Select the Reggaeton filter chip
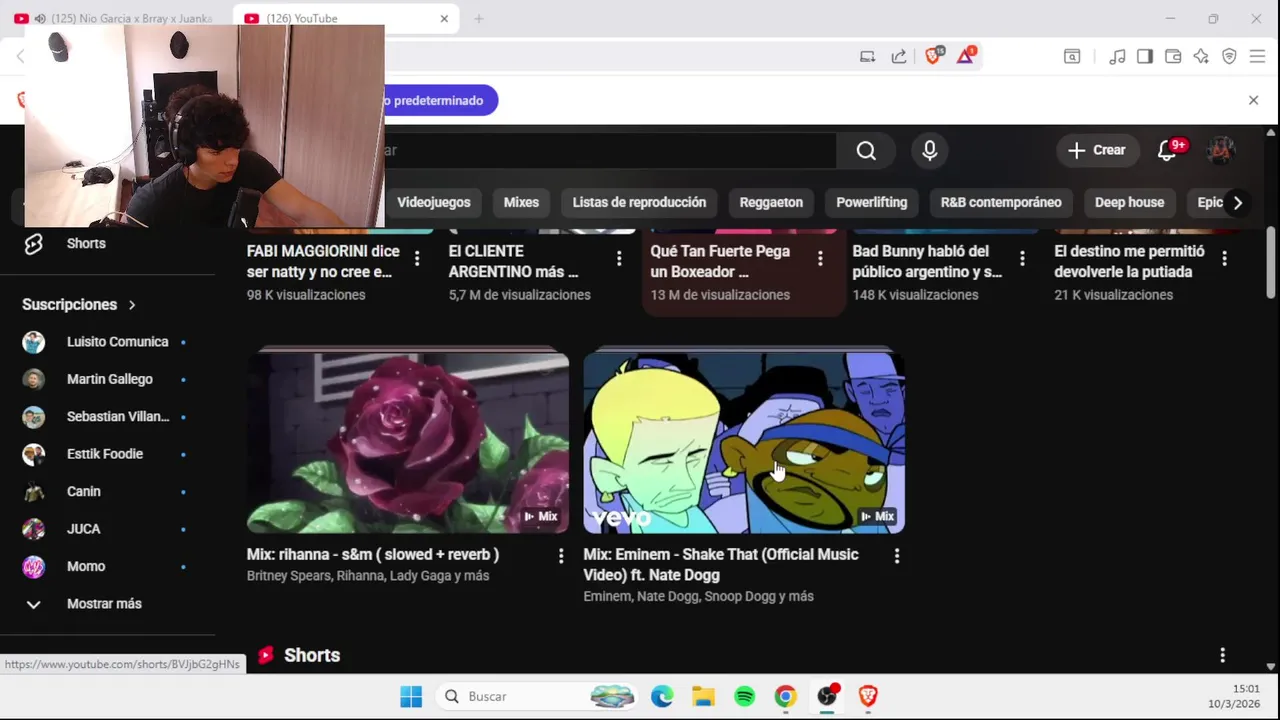Viewport: 1280px width, 720px height. coord(771,202)
